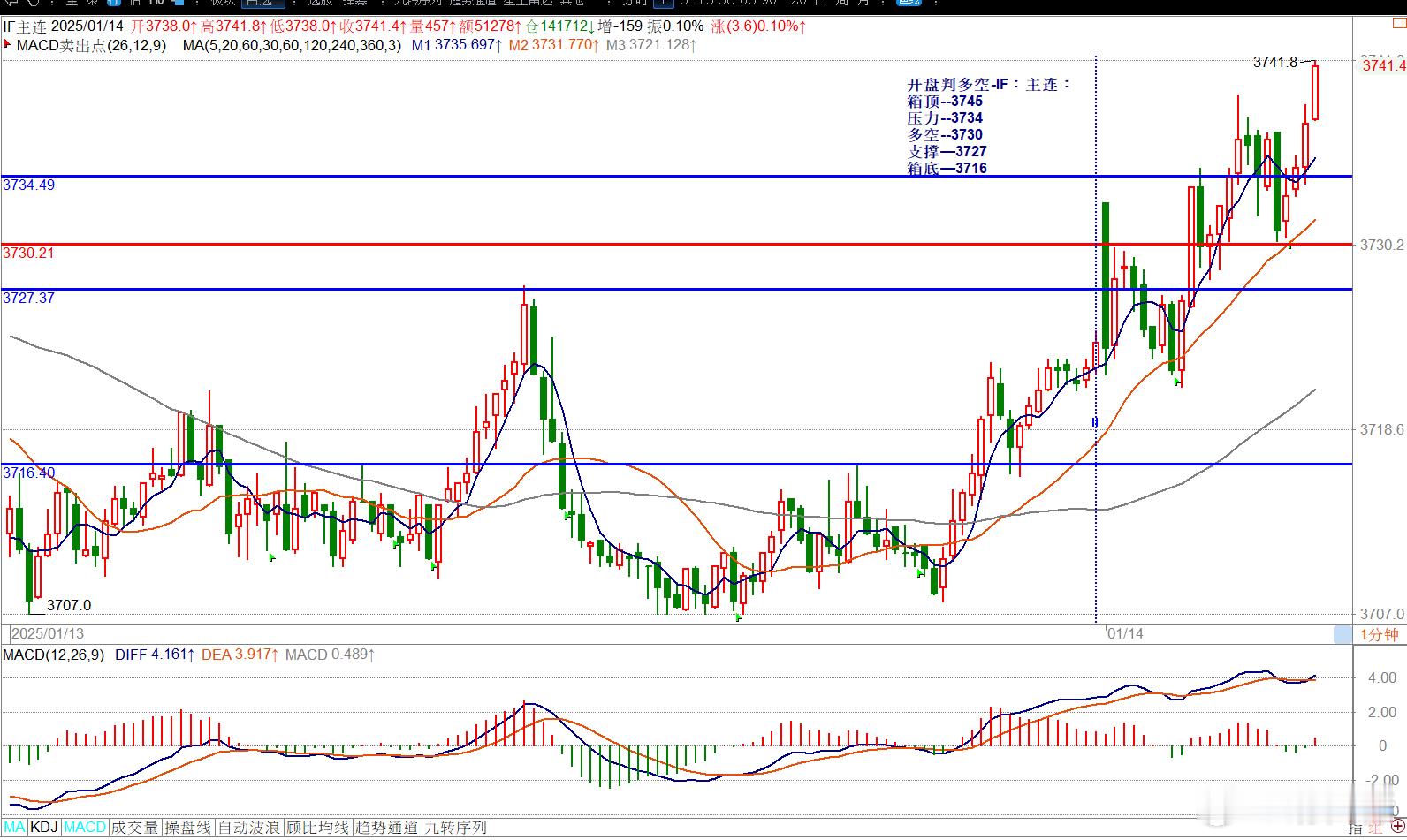
Task: Select the MACD indicator tab
Action: (85, 828)
